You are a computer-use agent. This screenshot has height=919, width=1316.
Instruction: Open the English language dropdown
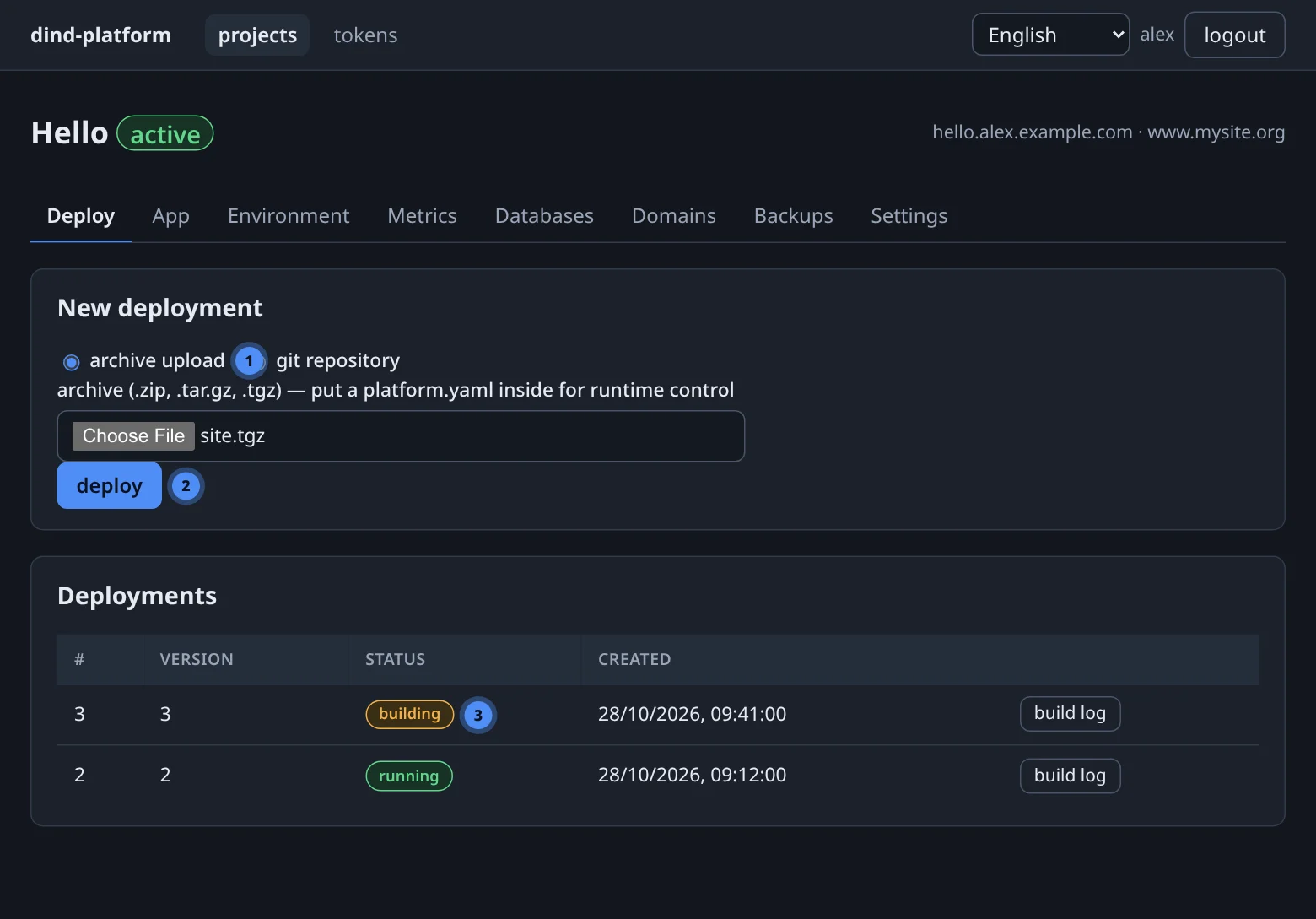click(x=1050, y=35)
